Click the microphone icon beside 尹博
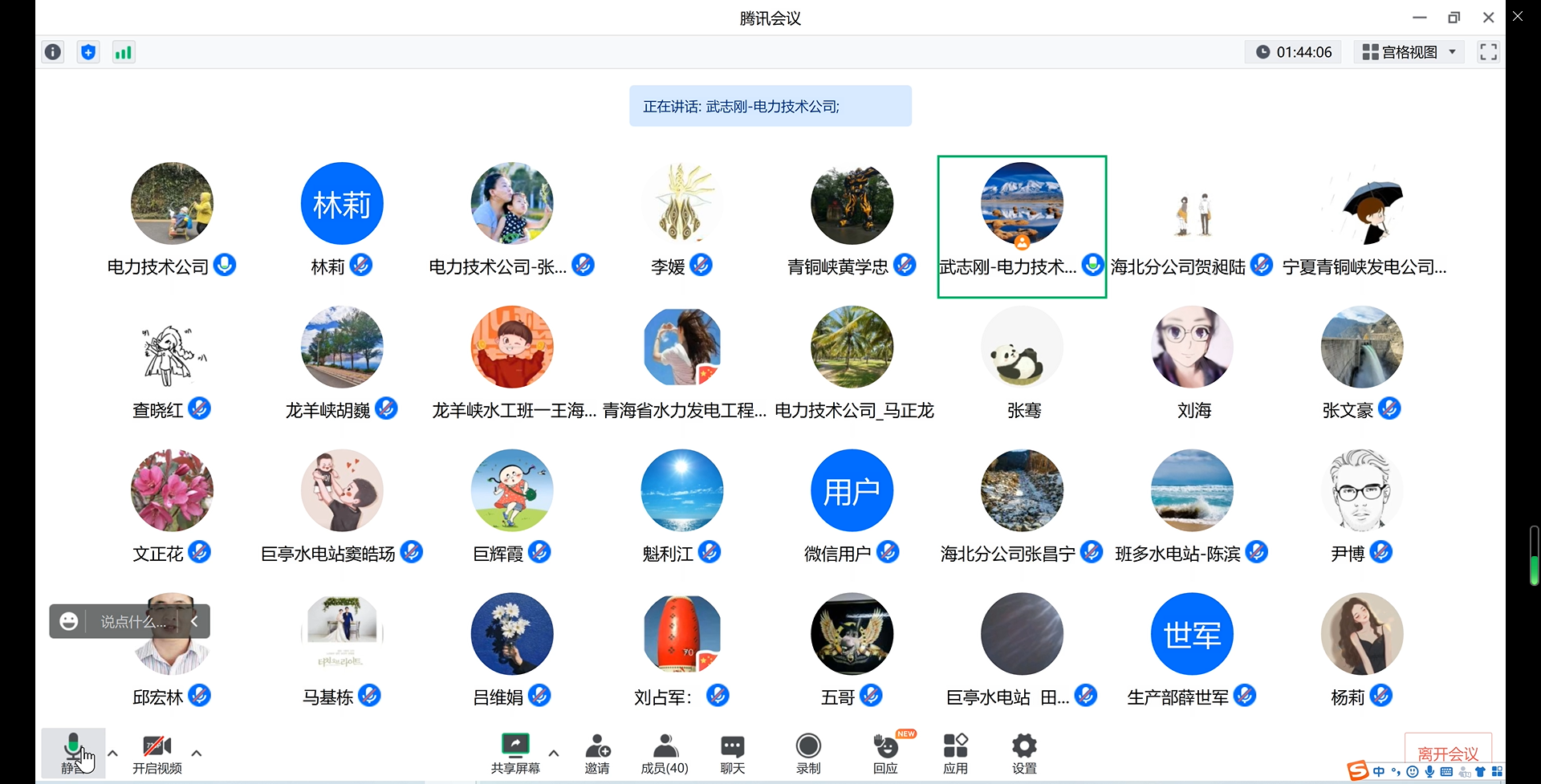This screenshot has width=1541, height=784. point(1380,552)
